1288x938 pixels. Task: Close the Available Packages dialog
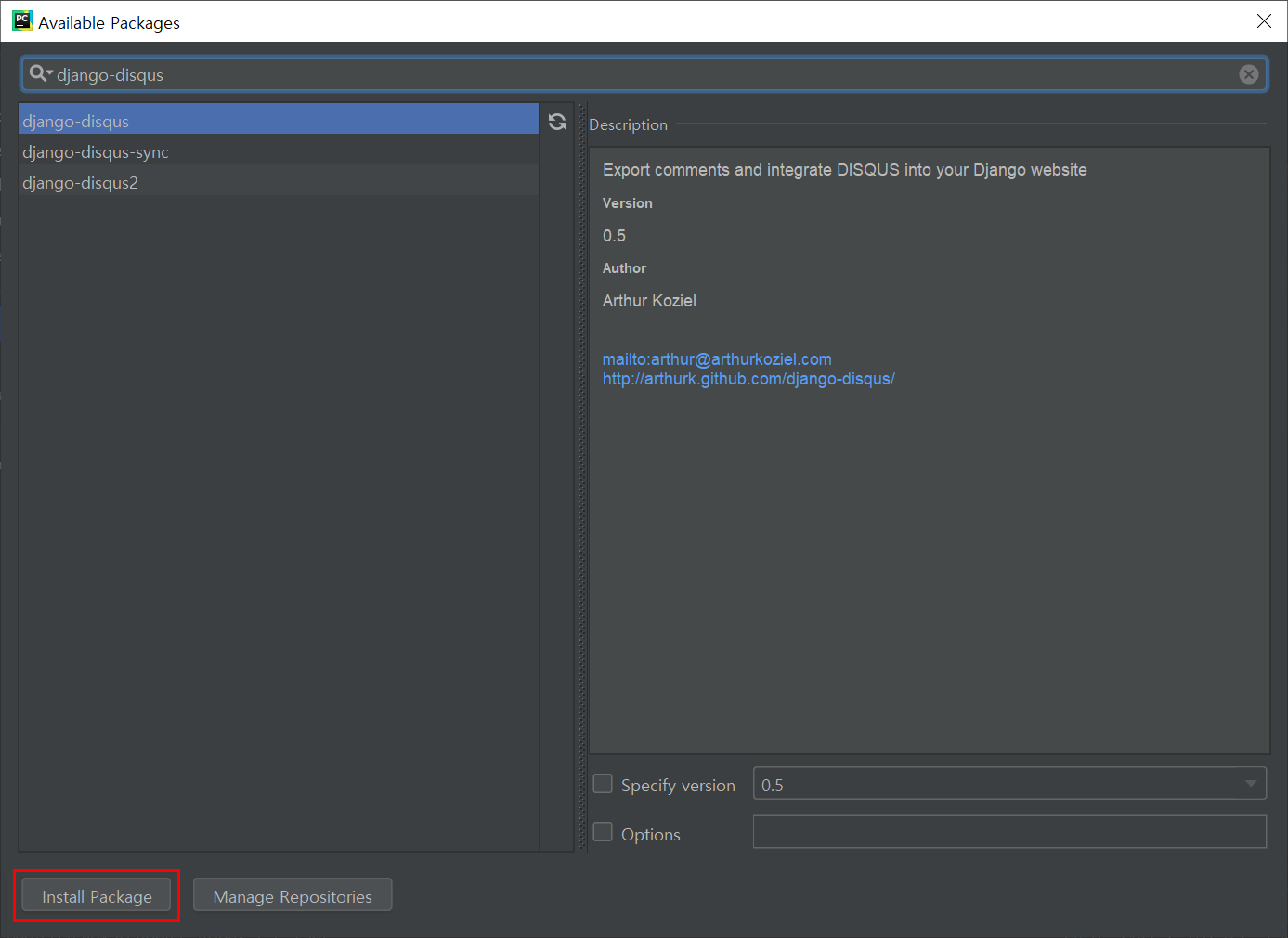click(1264, 20)
